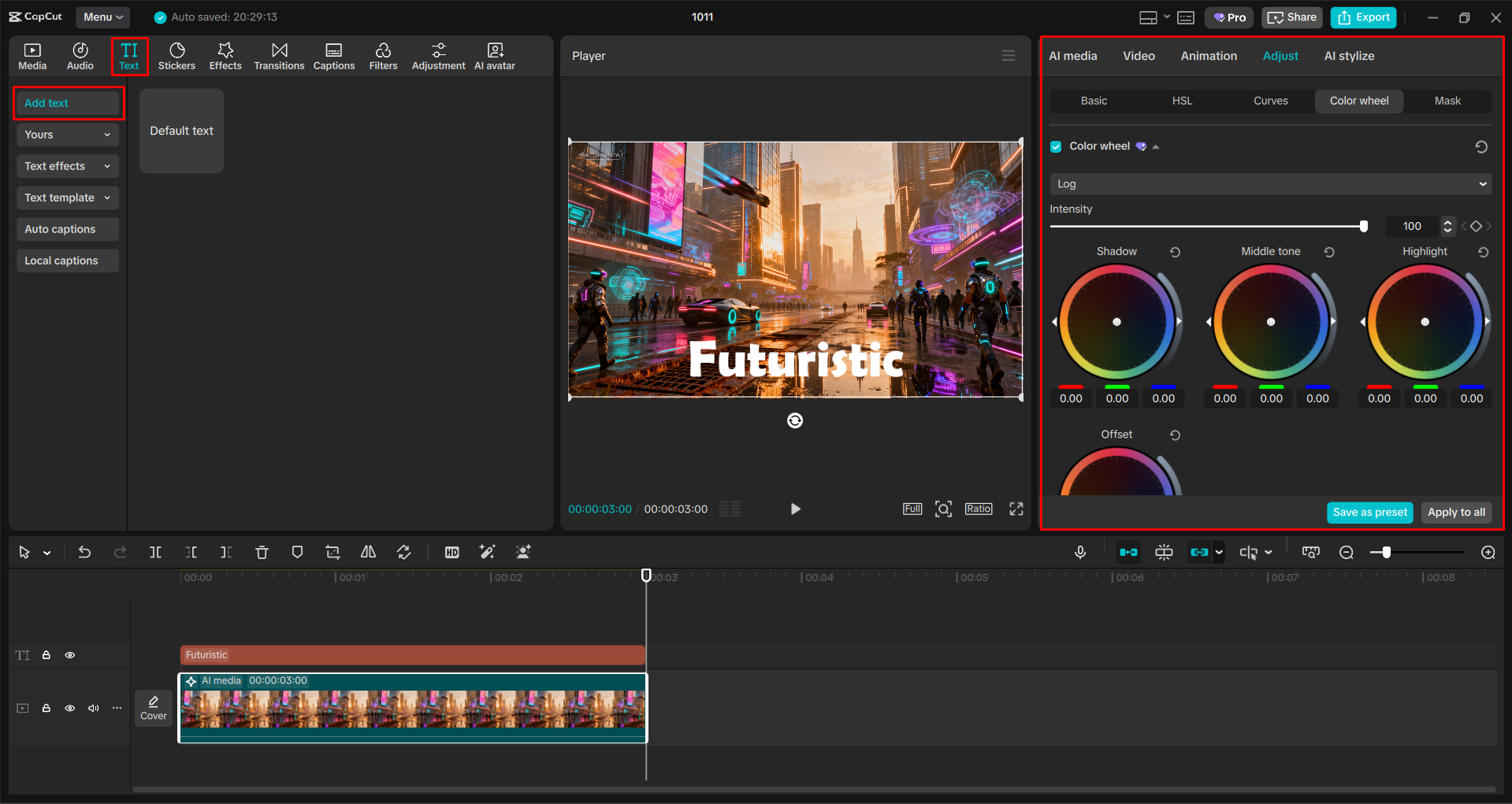Split the clip at the playhead
The width and height of the screenshot is (1512, 804).
point(155,552)
